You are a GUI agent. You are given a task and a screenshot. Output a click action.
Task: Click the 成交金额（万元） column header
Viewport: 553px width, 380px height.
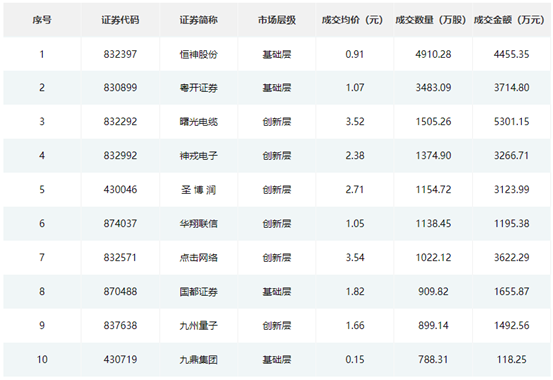coord(509,20)
